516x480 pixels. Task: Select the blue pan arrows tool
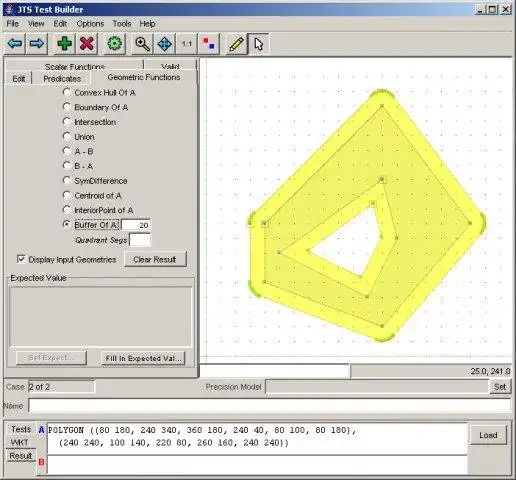point(164,44)
